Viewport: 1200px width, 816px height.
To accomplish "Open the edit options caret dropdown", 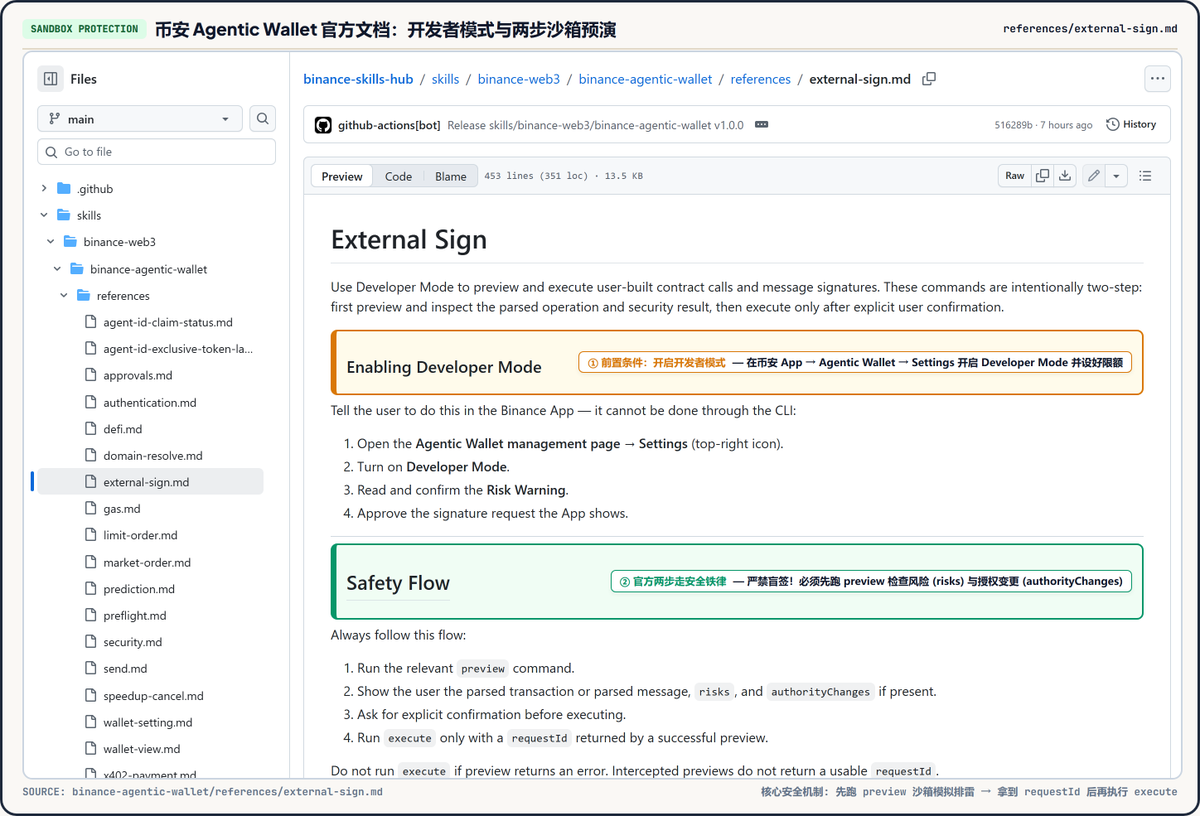I will coord(1116,176).
